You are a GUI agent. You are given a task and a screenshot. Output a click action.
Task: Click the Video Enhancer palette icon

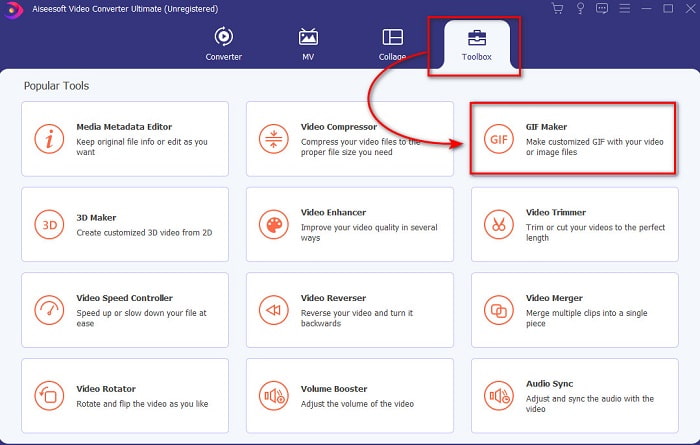click(274, 225)
